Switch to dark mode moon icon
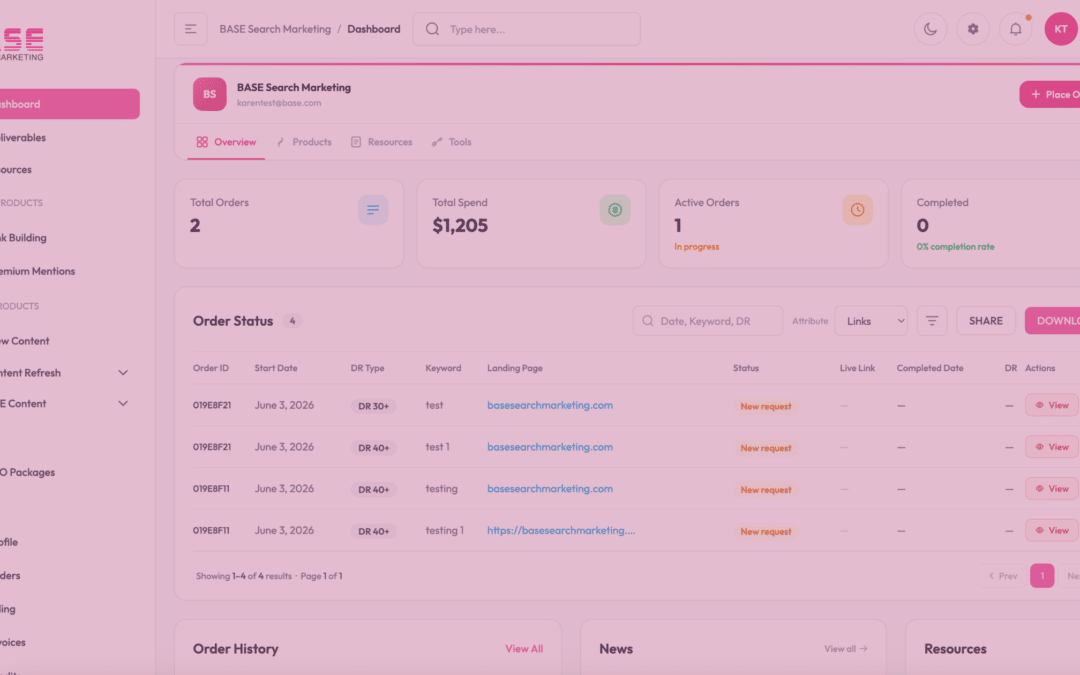The height and width of the screenshot is (675, 1080). coord(930,29)
